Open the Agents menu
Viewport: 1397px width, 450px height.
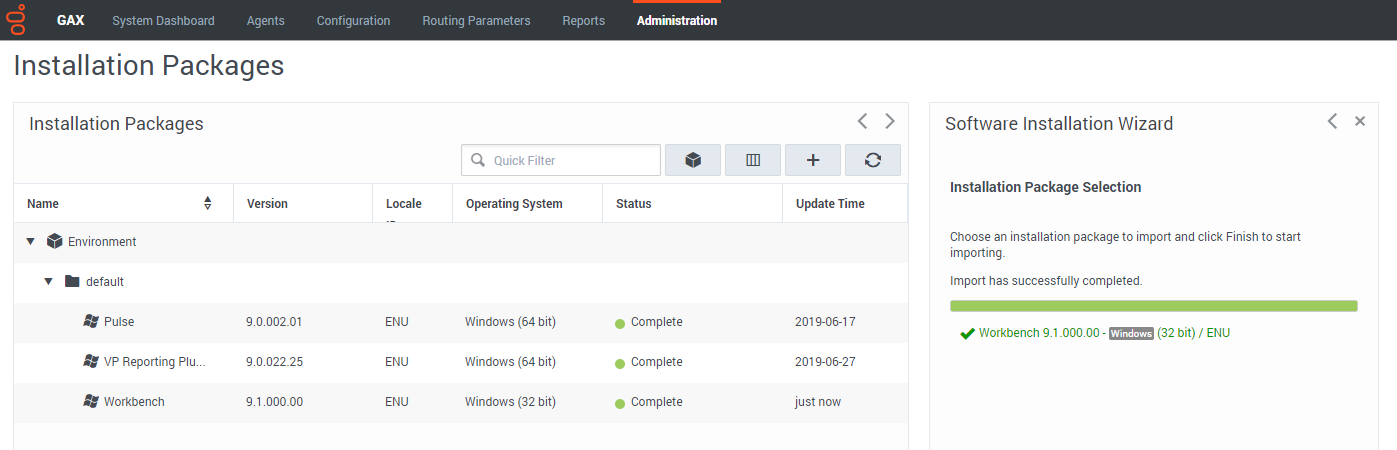coord(265,20)
